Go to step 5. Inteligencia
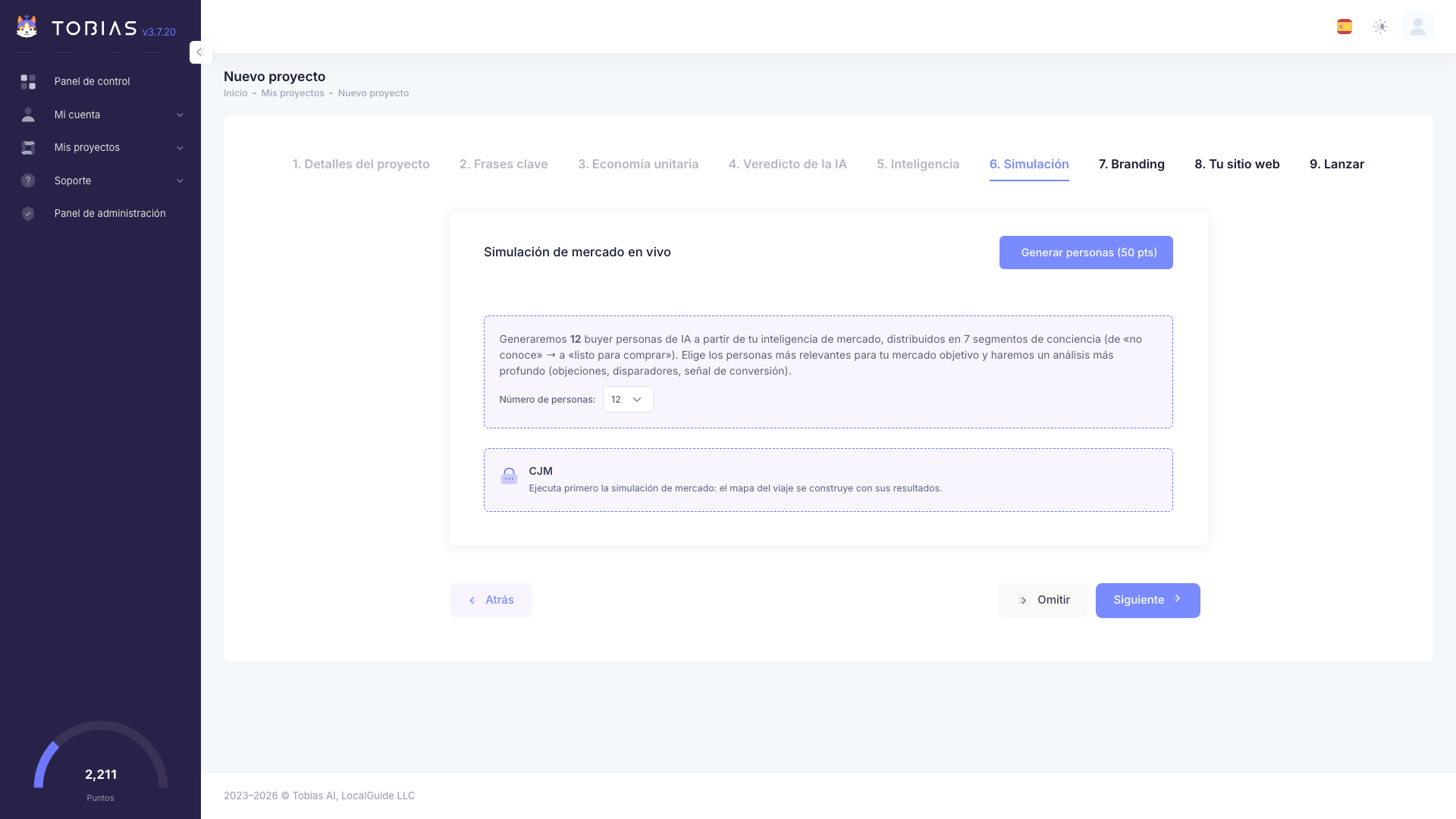This screenshot has height=819, width=1456. (918, 165)
